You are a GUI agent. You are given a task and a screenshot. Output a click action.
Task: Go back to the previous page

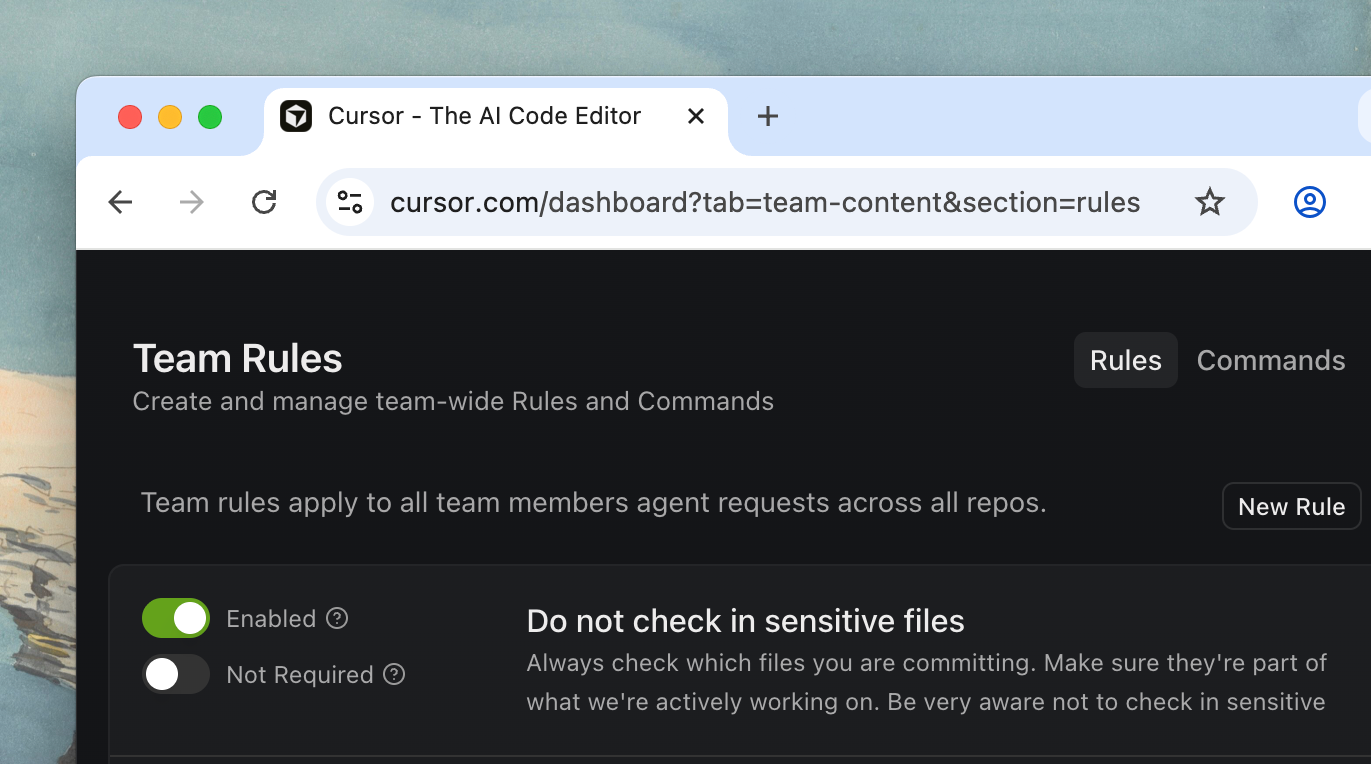tap(120, 201)
